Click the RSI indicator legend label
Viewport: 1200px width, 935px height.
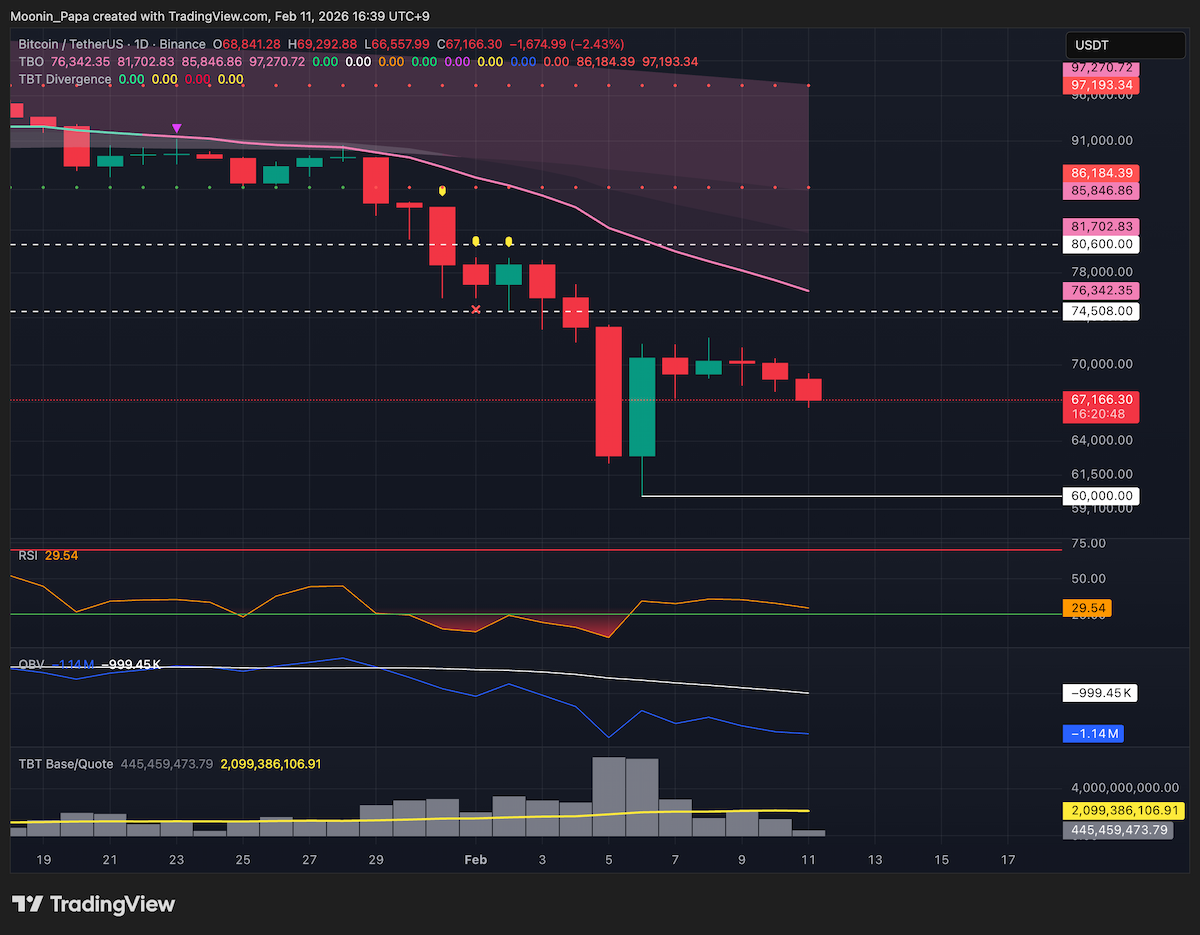click(x=28, y=555)
